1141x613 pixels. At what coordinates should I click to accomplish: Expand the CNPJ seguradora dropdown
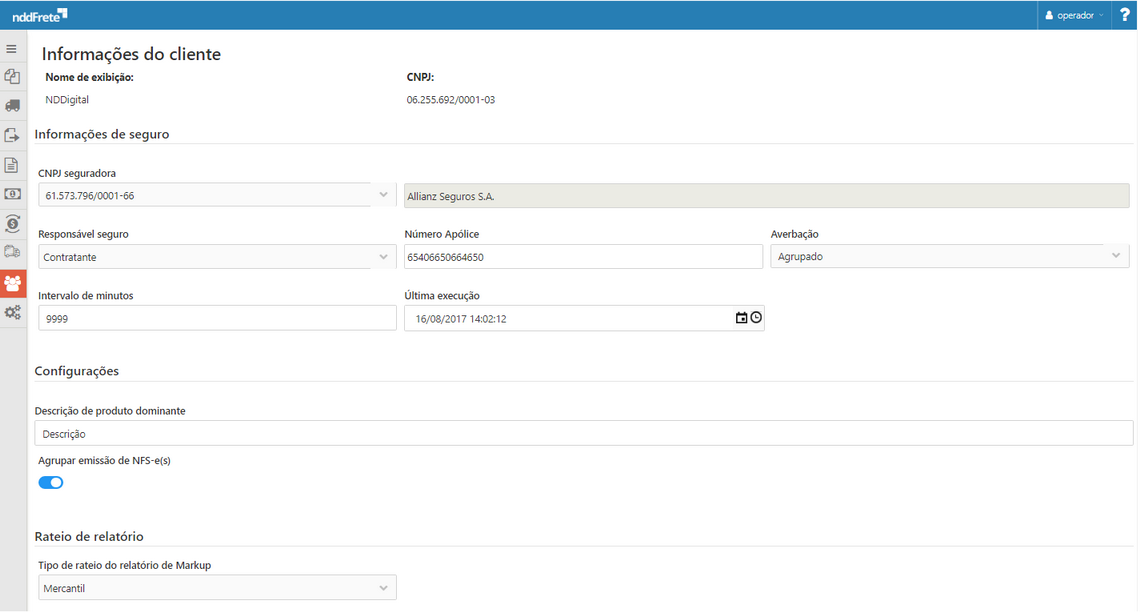coord(383,195)
